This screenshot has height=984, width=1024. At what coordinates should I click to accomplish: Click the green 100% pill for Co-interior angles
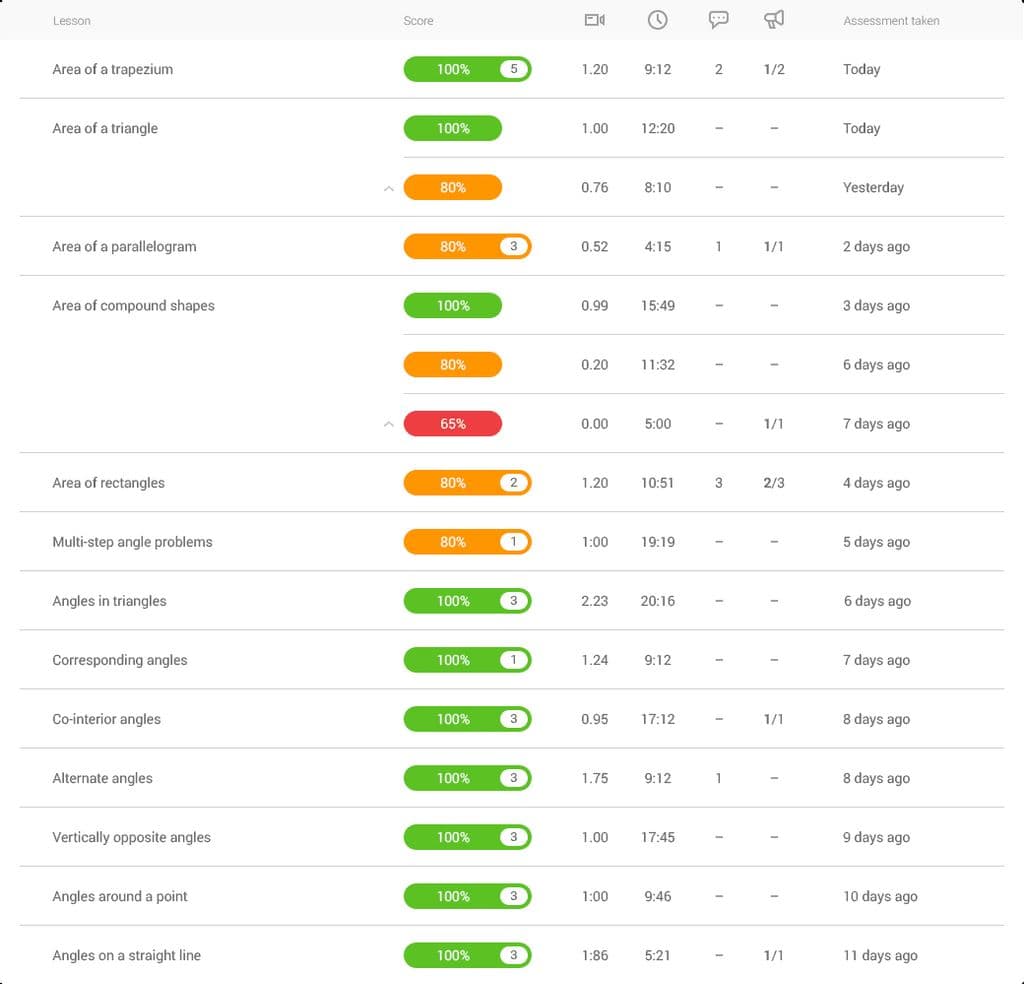pyautogui.click(x=467, y=719)
